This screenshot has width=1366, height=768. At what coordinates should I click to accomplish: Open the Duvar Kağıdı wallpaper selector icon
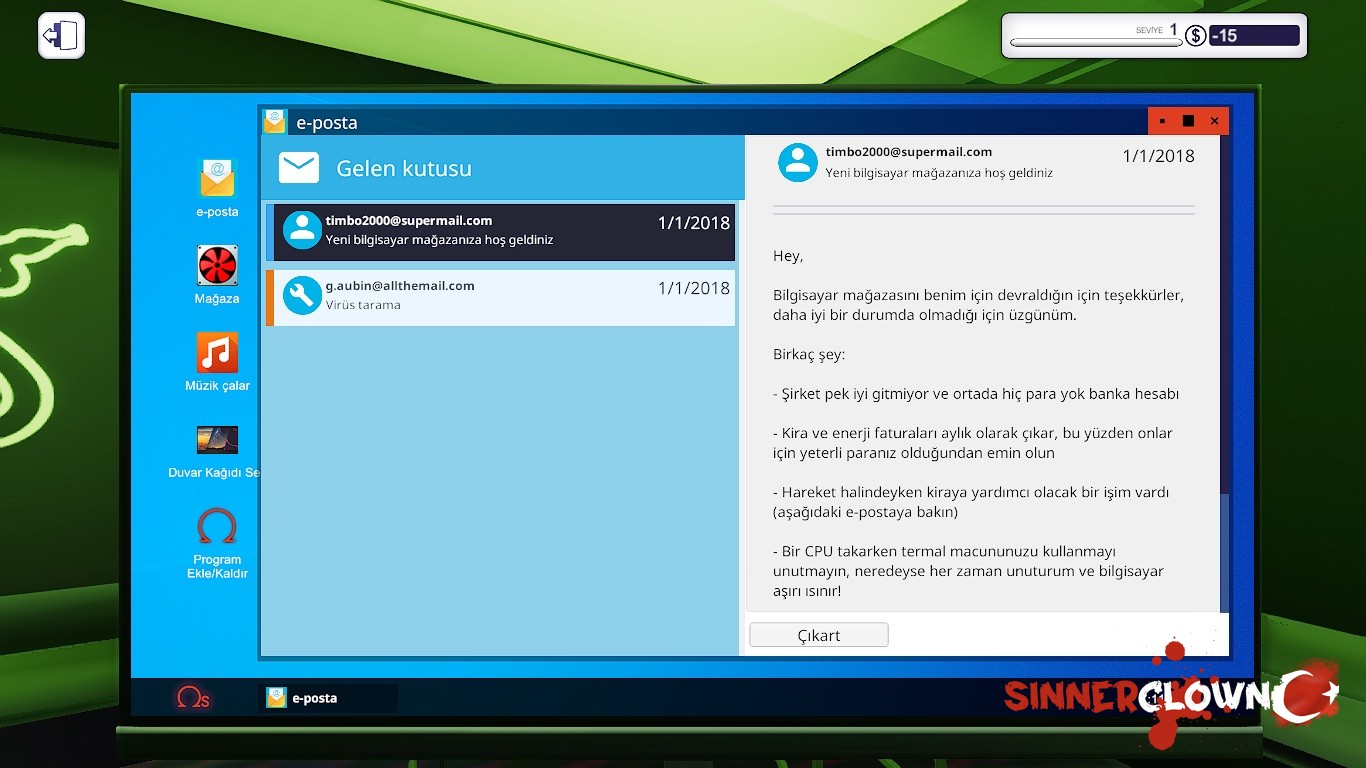tap(217, 440)
